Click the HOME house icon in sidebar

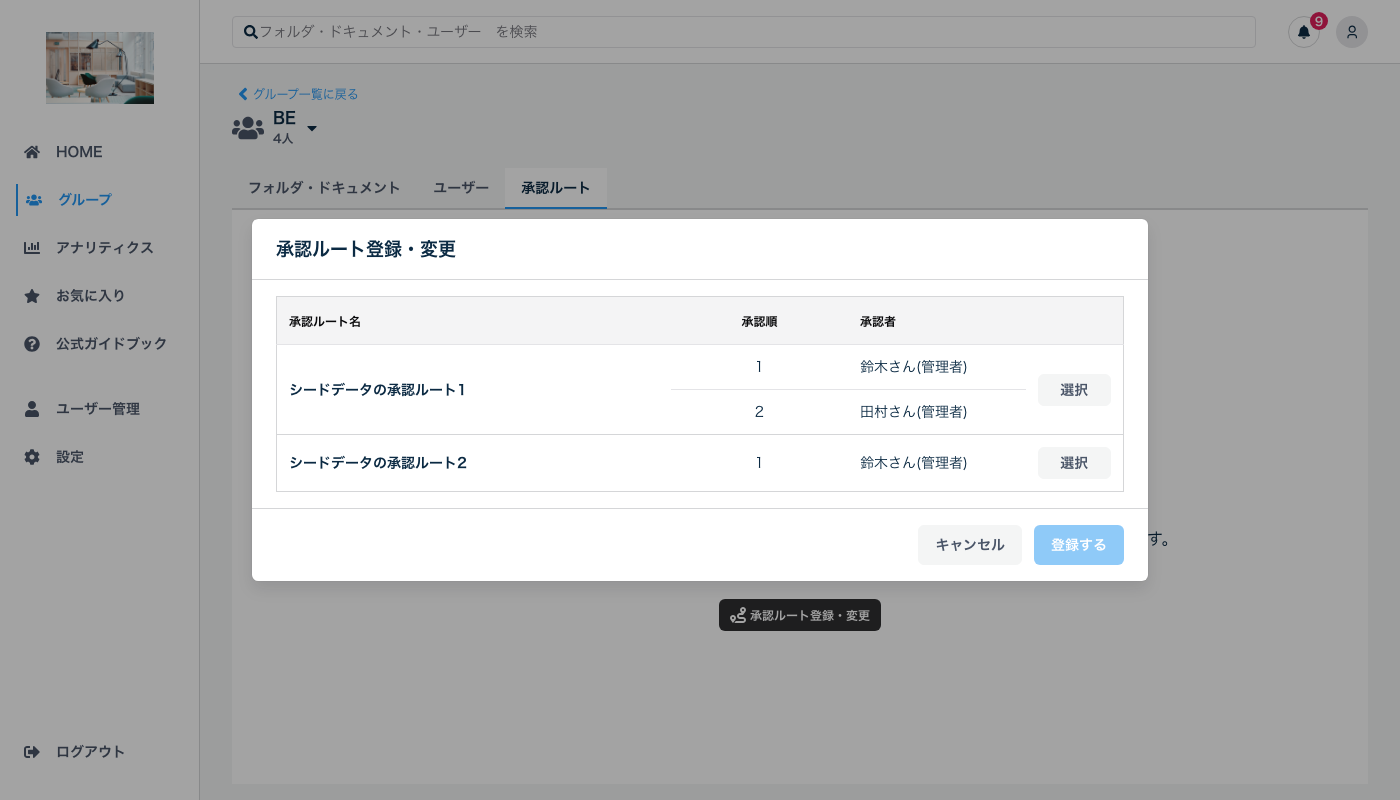[32, 152]
